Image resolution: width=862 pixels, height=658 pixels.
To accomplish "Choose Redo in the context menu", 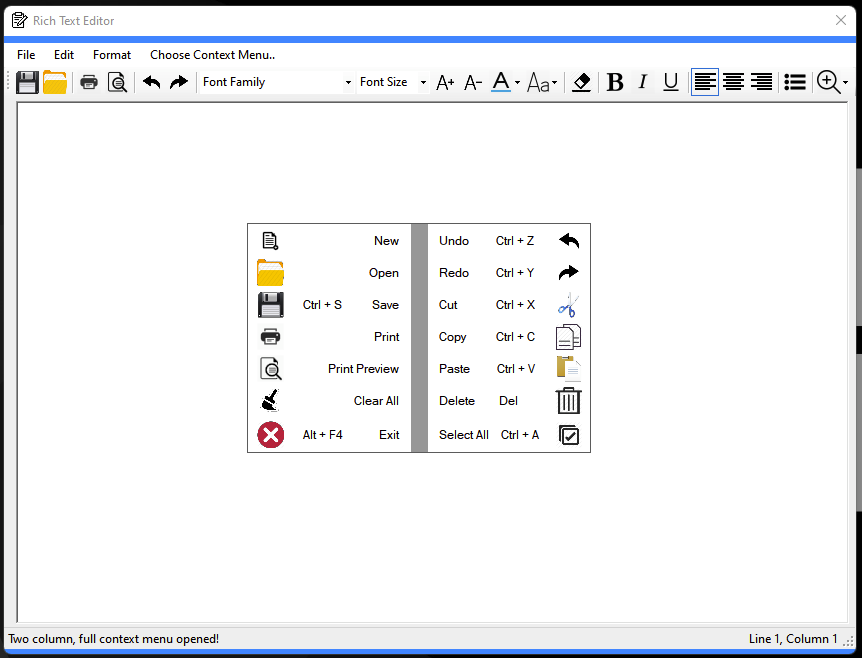I will (x=509, y=273).
